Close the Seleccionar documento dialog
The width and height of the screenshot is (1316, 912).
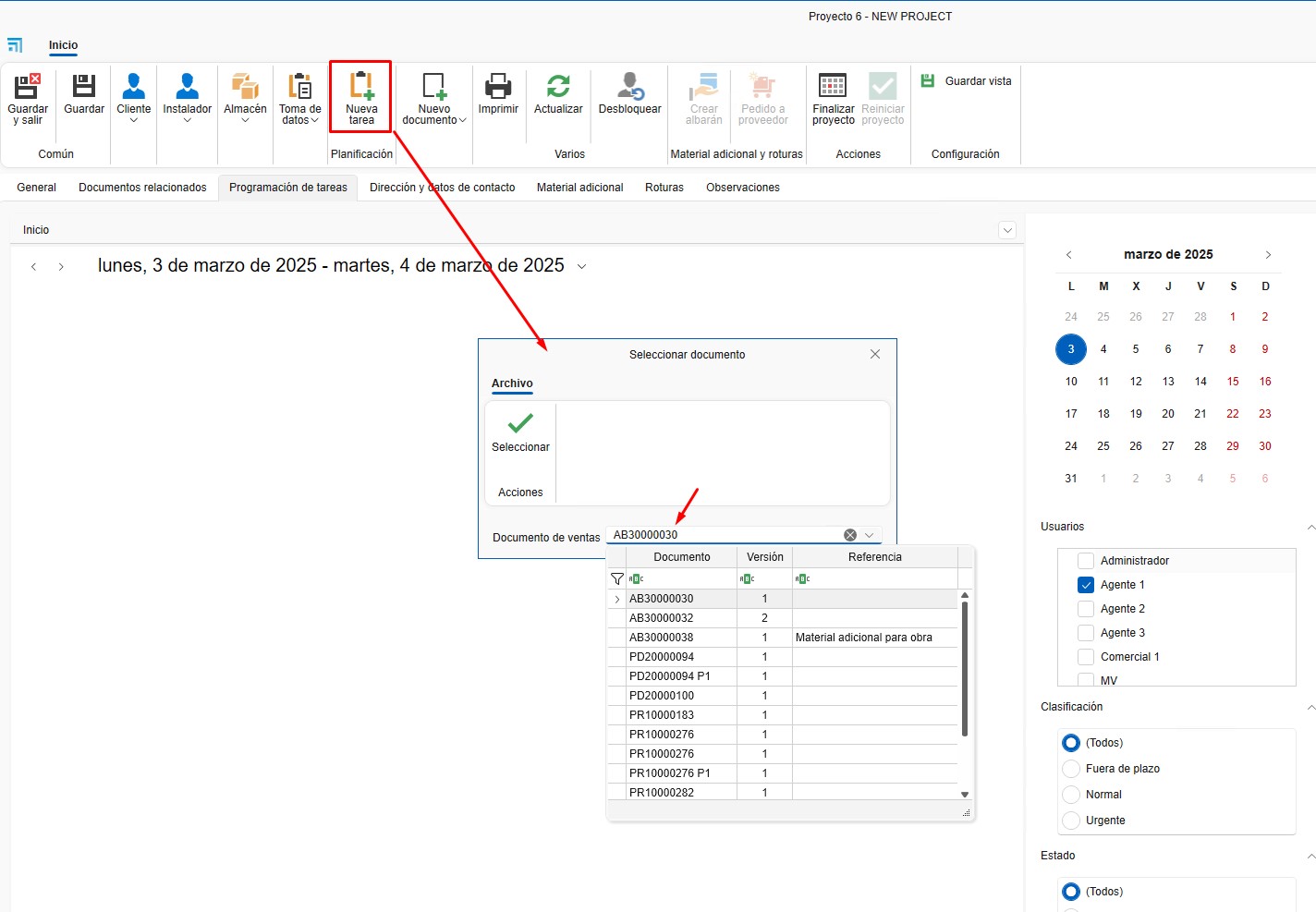pyautogui.click(x=875, y=355)
